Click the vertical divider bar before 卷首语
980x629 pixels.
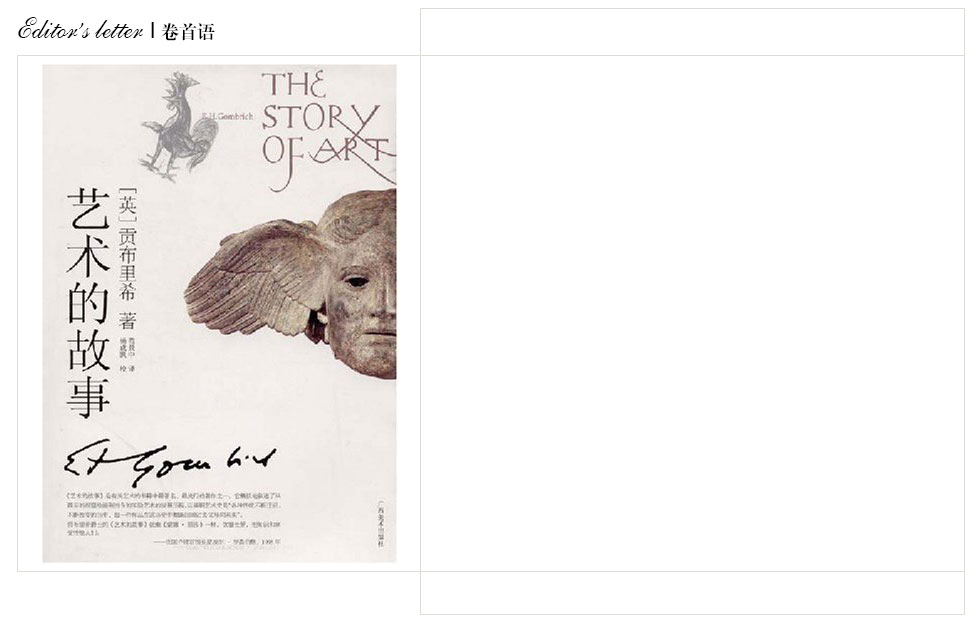(152, 30)
